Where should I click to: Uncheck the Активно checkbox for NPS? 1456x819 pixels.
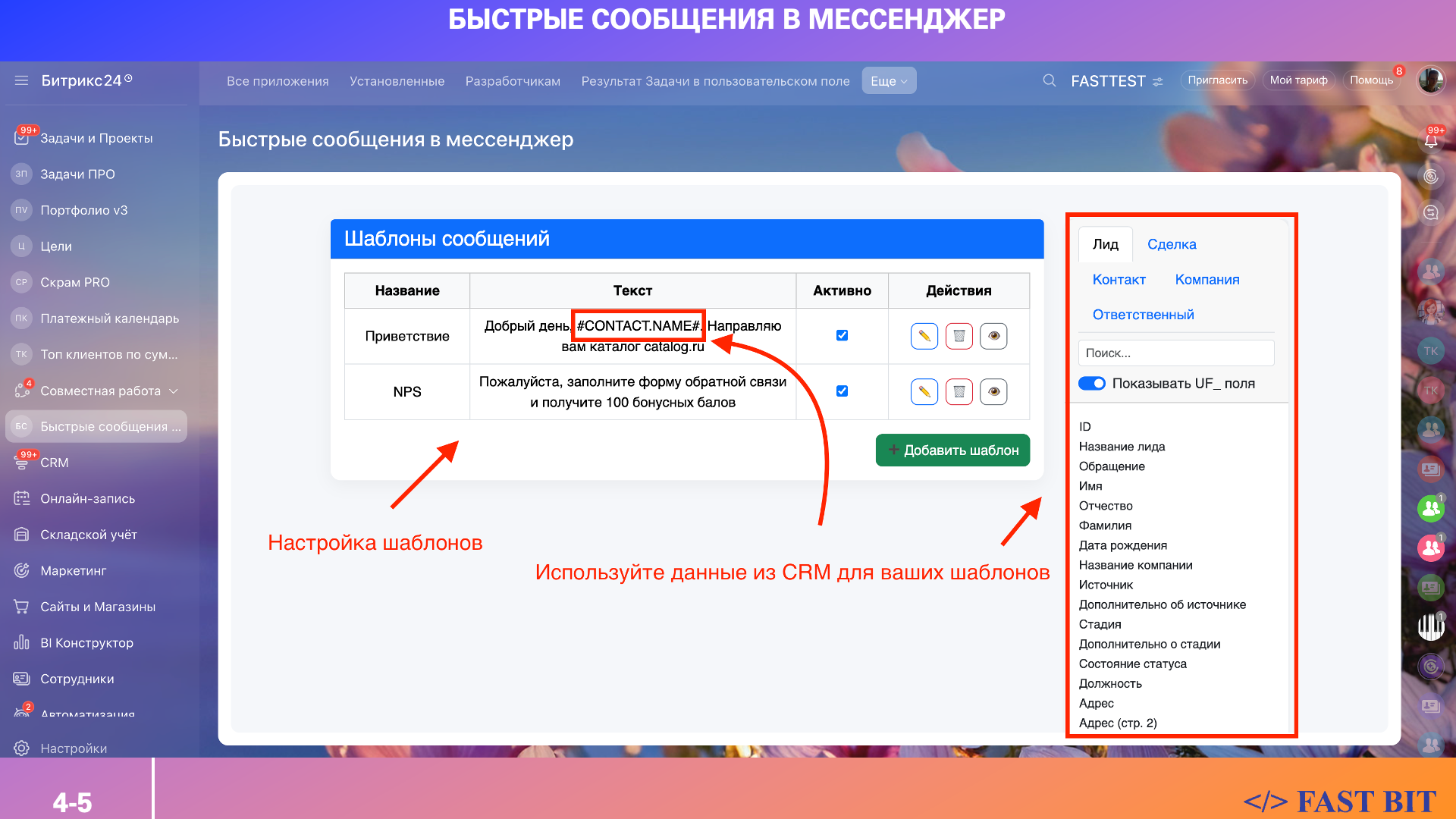point(842,391)
